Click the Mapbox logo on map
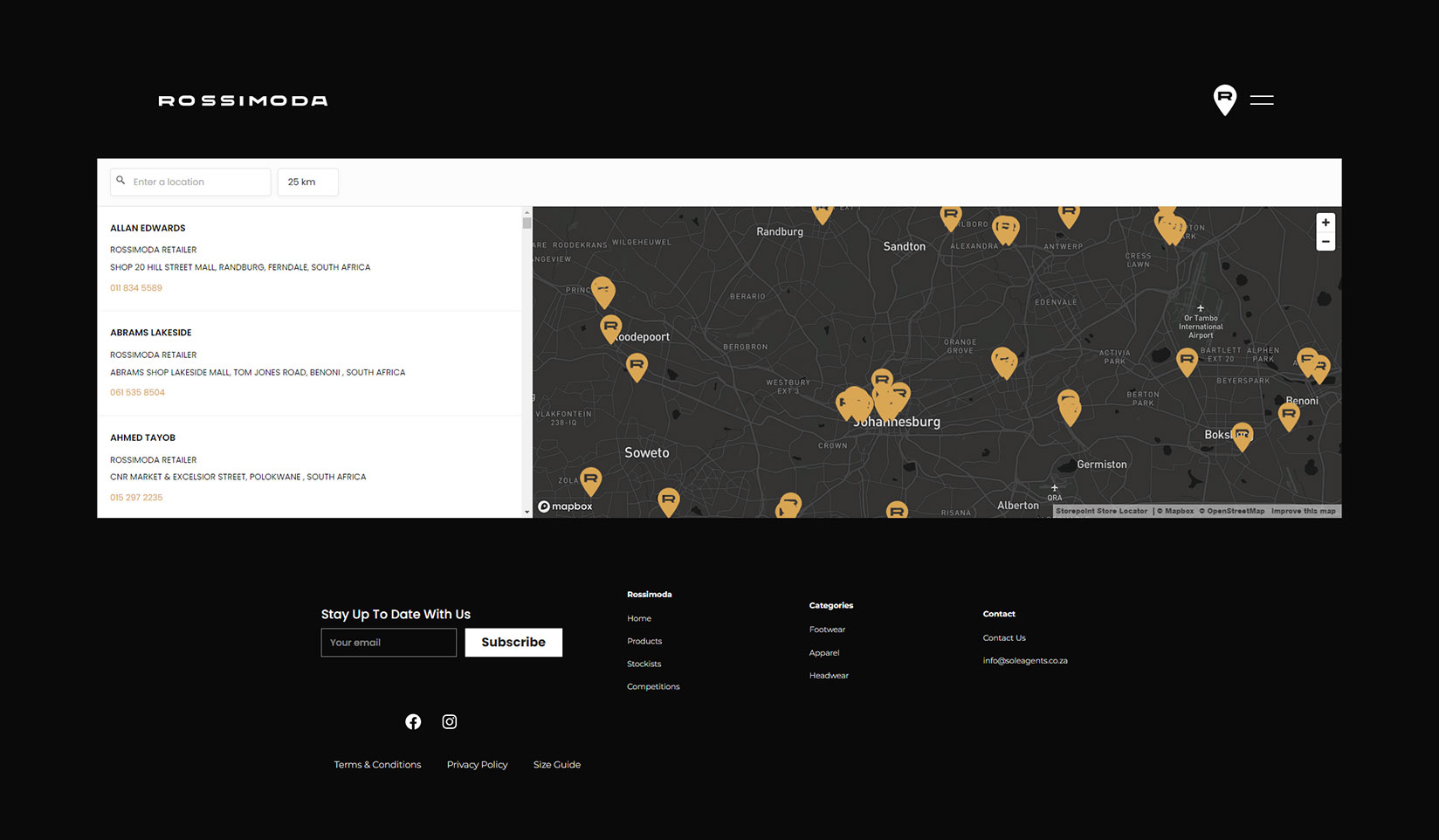Viewport: 1439px width, 840px height. [566, 506]
